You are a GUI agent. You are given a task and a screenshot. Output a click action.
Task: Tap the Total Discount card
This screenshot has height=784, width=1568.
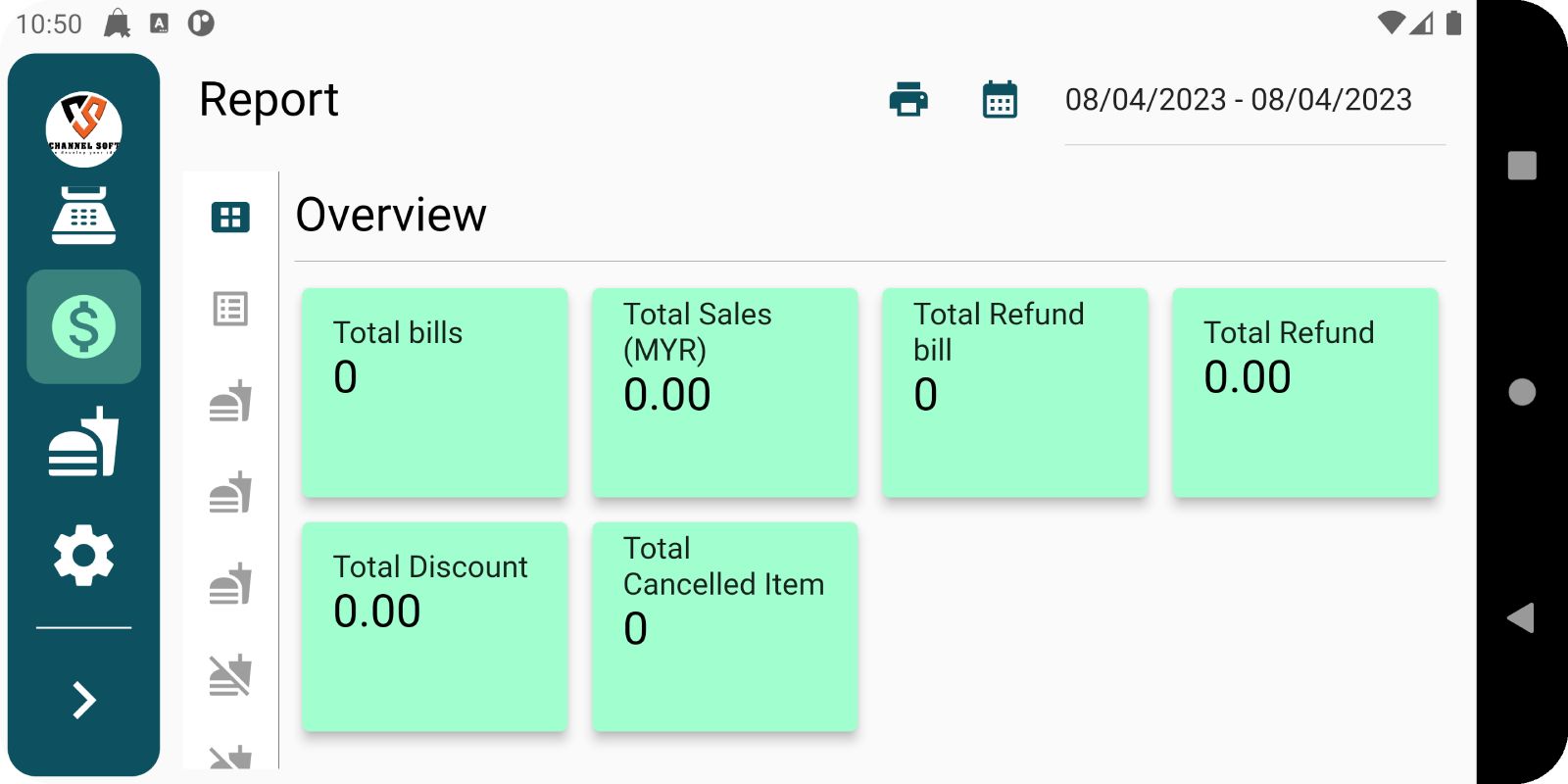(434, 626)
